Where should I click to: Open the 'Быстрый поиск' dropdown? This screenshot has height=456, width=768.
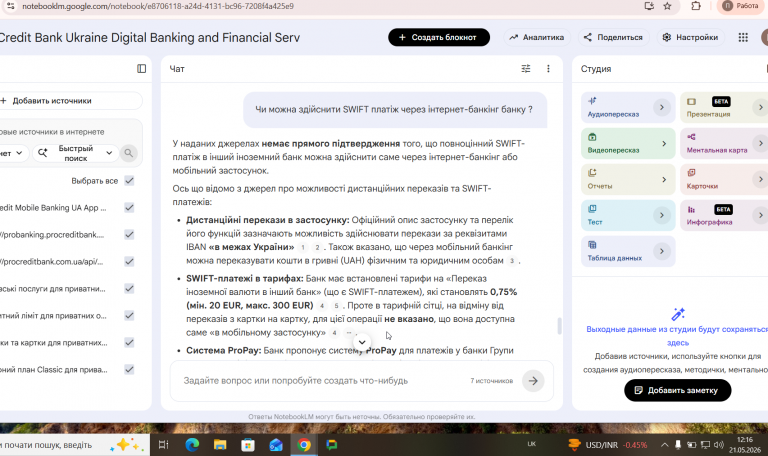76,153
